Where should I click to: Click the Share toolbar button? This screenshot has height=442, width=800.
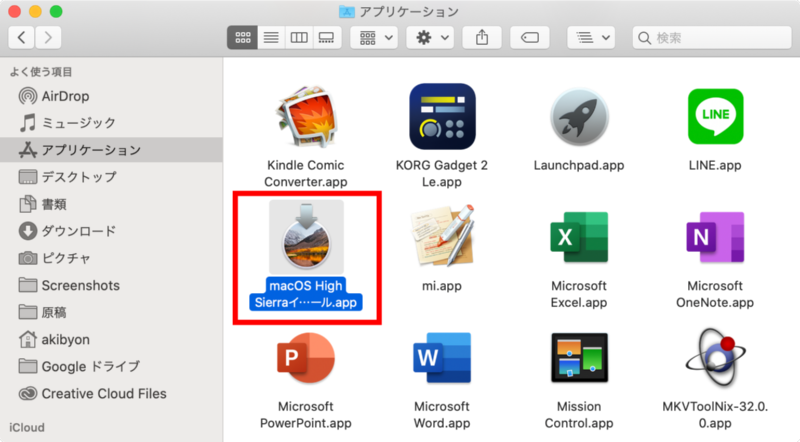(x=483, y=38)
